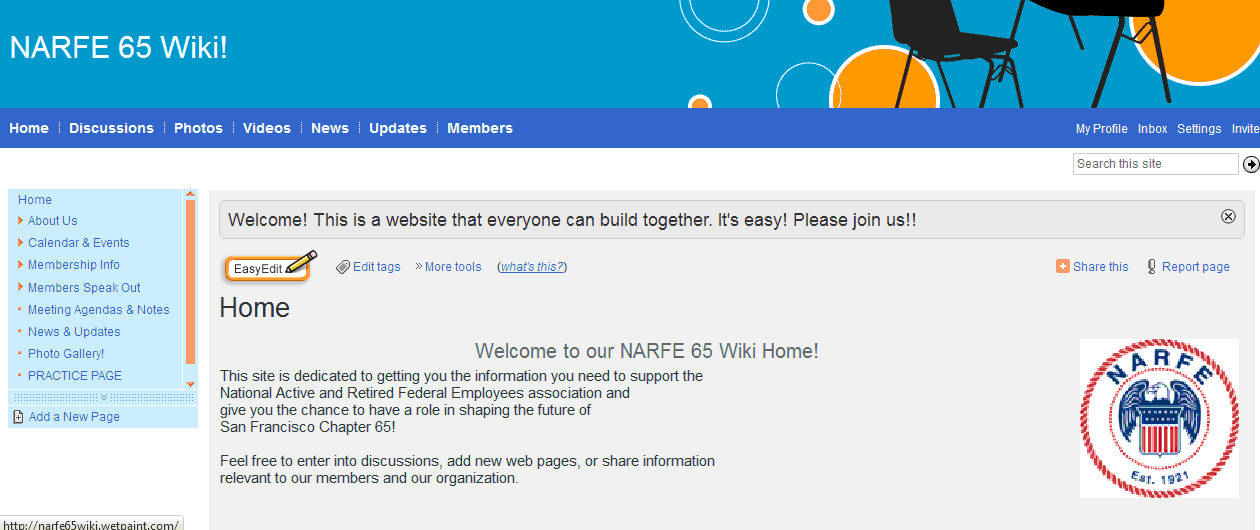Click Add a New Page link

click(x=74, y=417)
